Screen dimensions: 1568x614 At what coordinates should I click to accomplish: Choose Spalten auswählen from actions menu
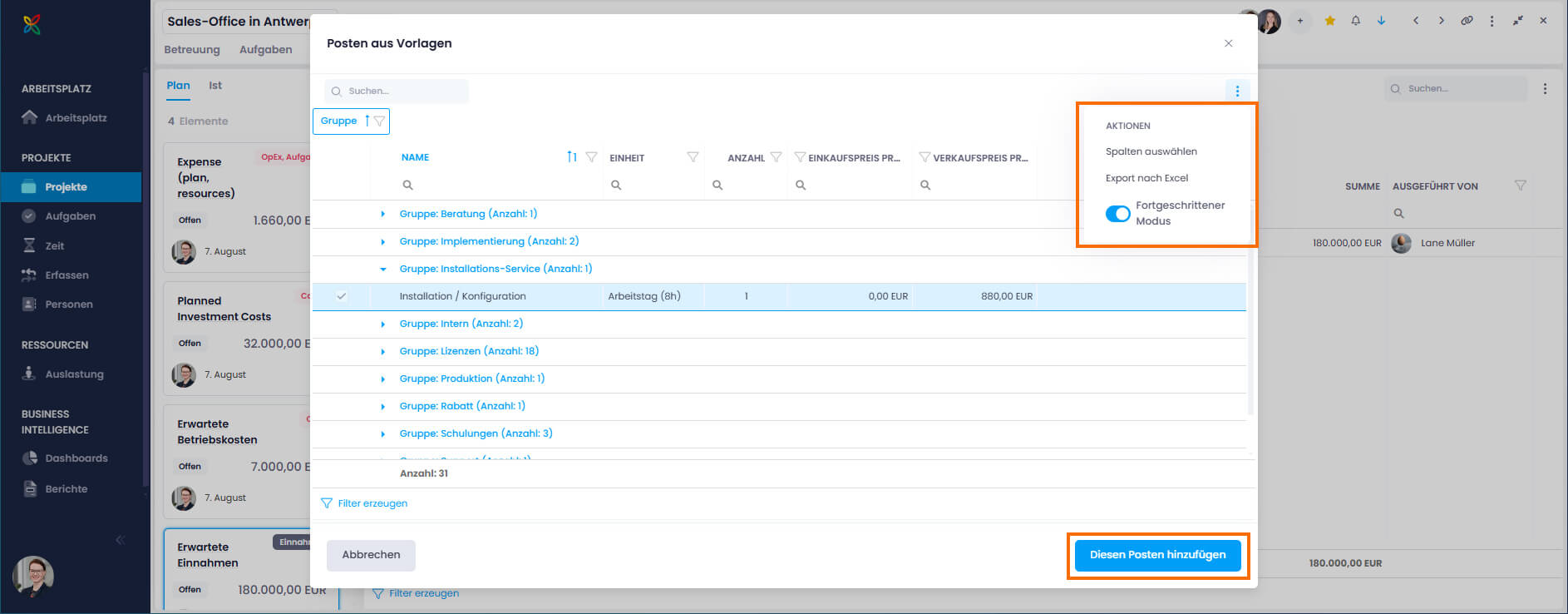1151,151
